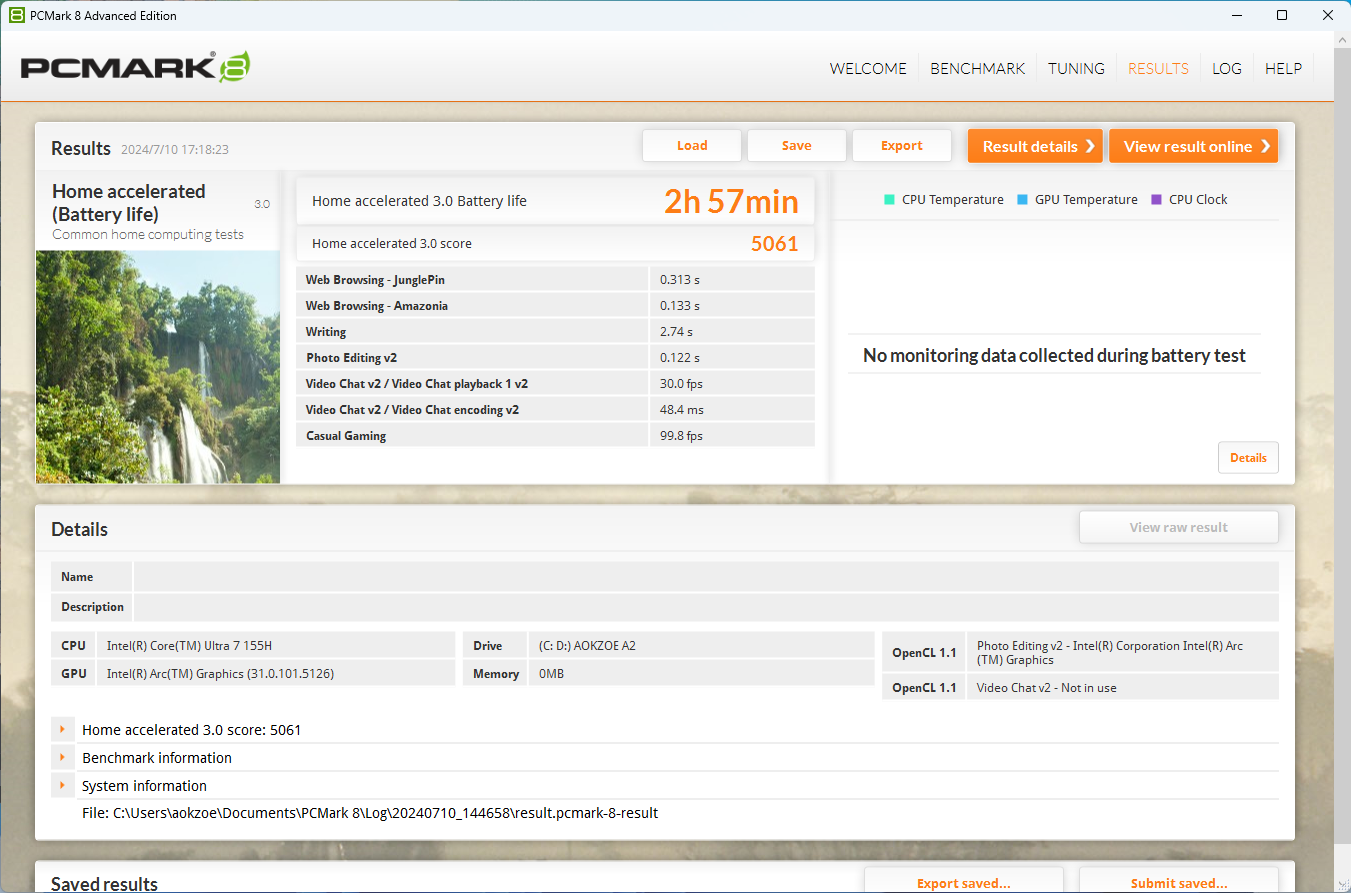Click the 5061 score value

775,243
